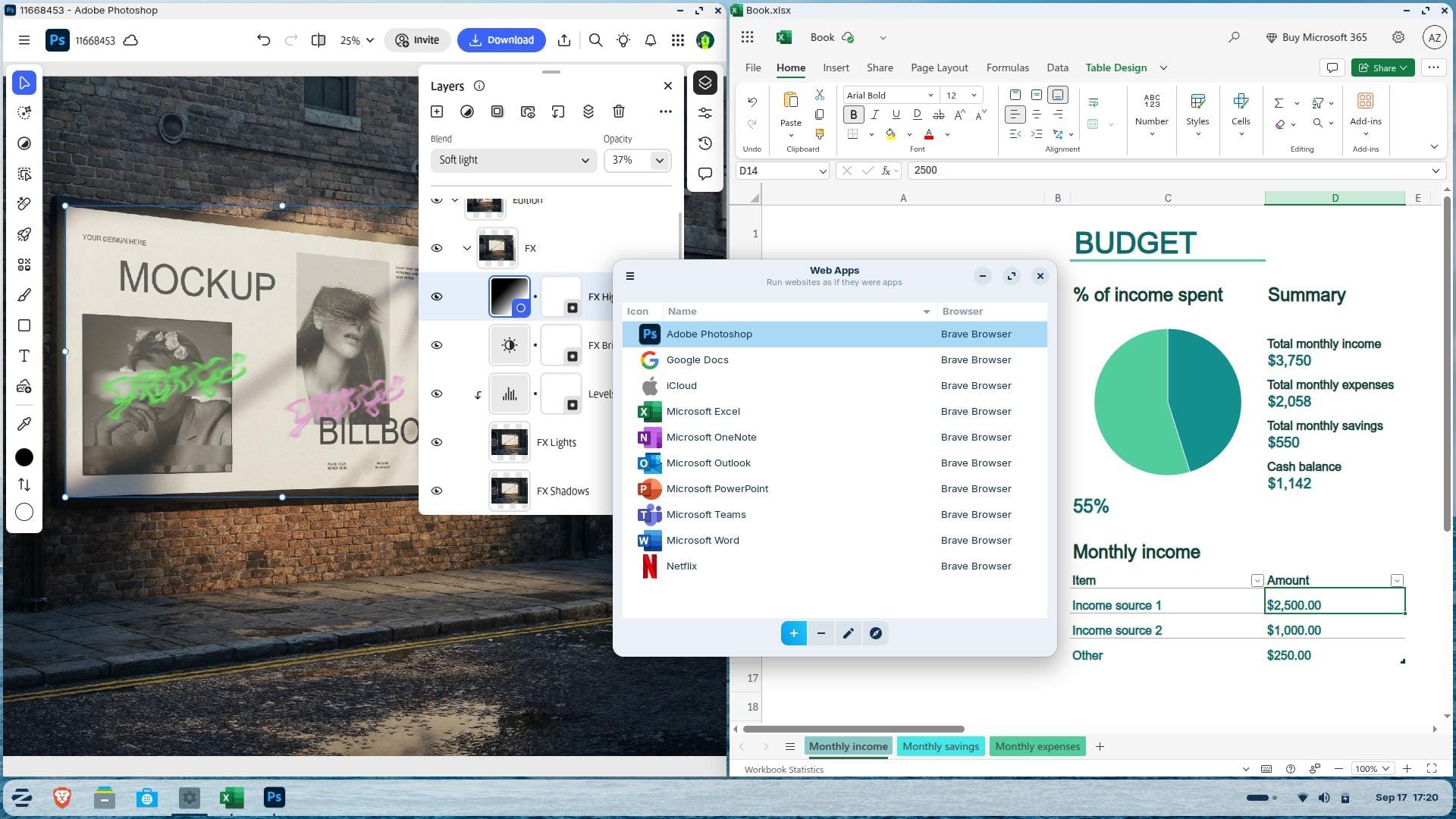The image size is (1456, 819).
Task: Open the Soft light blend mode dropdown
Action: tap(513, 160)
